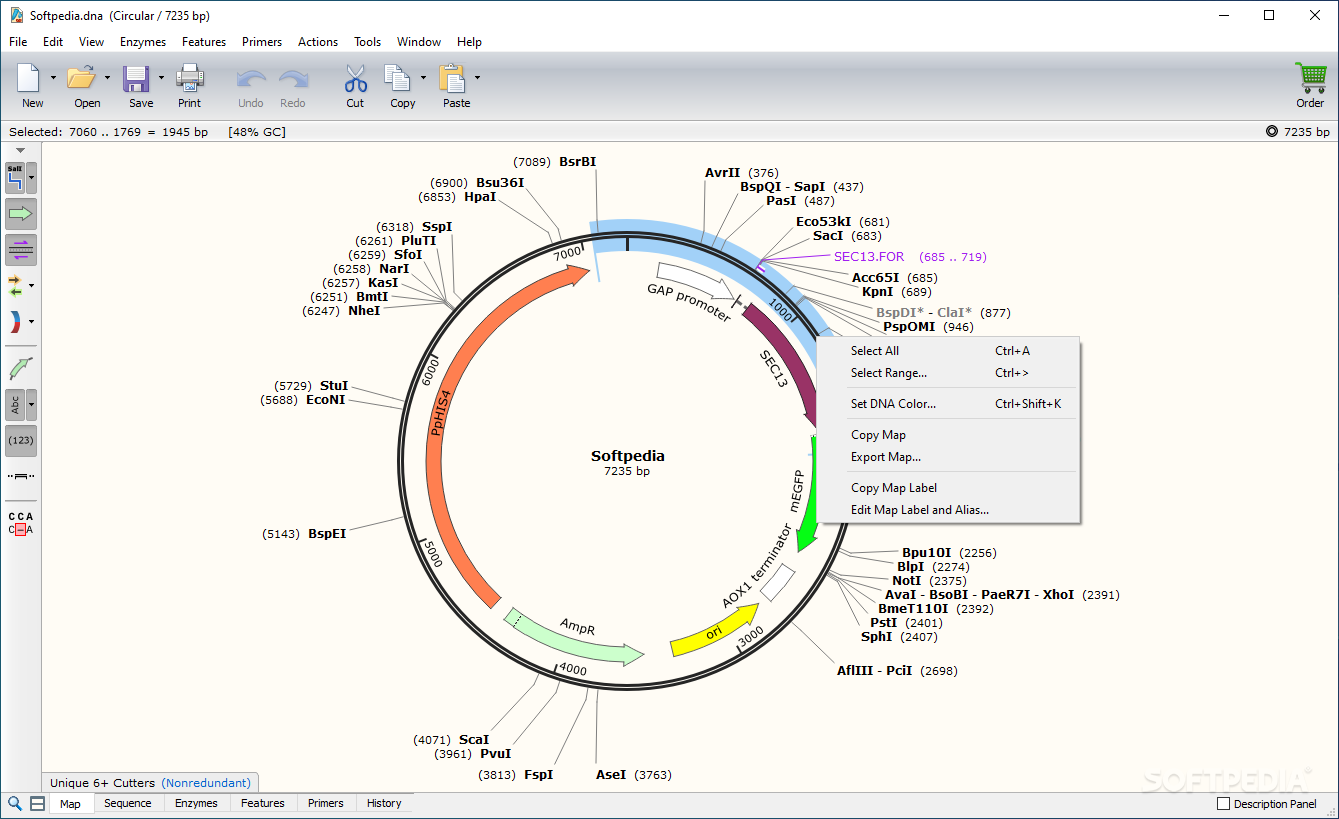
Task: Click the AvrII enzyme site label
Action: [x=722, y=173]
